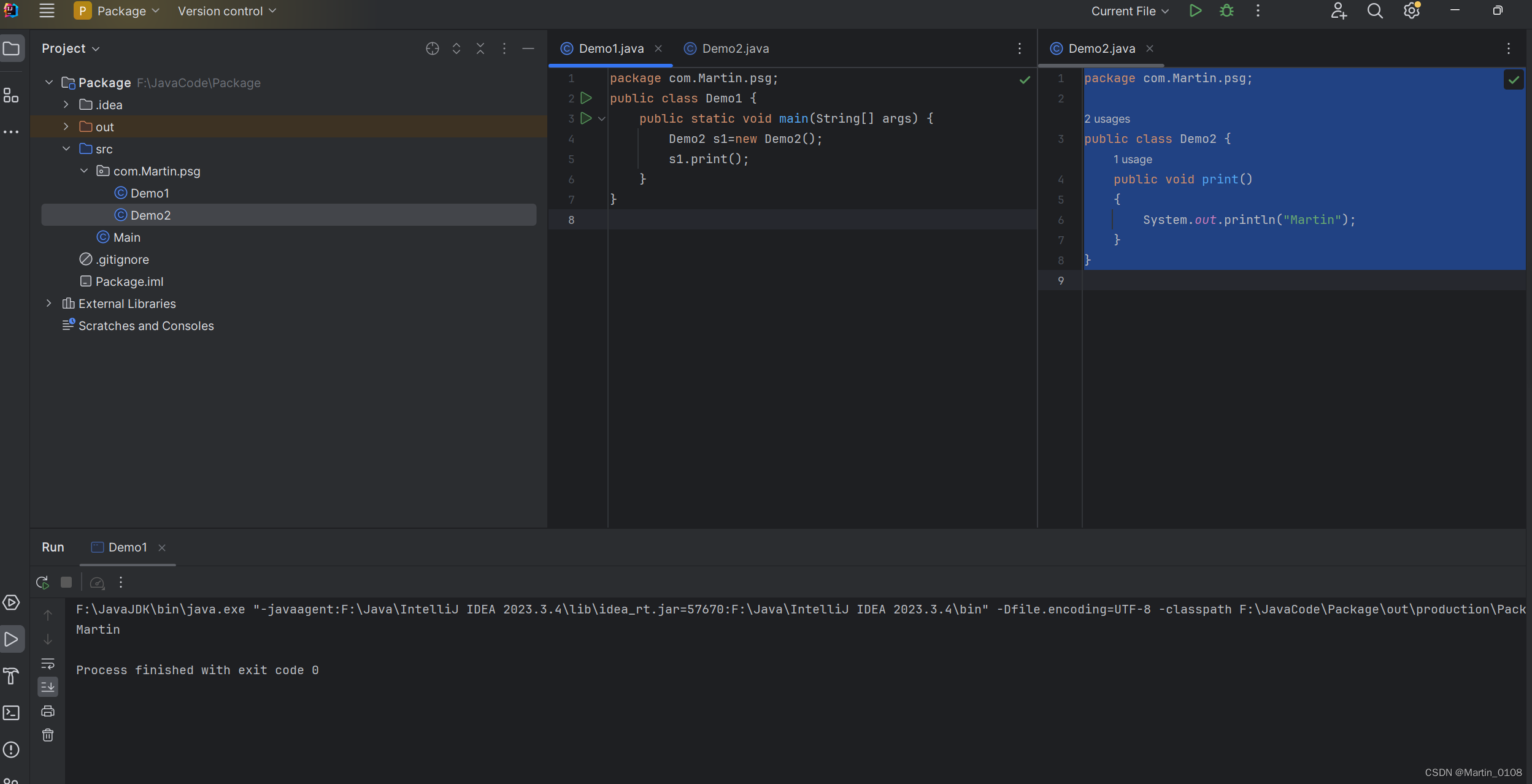Open the Structure tool window icon
Screen dimensions: 1532x784
pyautogui.click(x=11, y=96)
